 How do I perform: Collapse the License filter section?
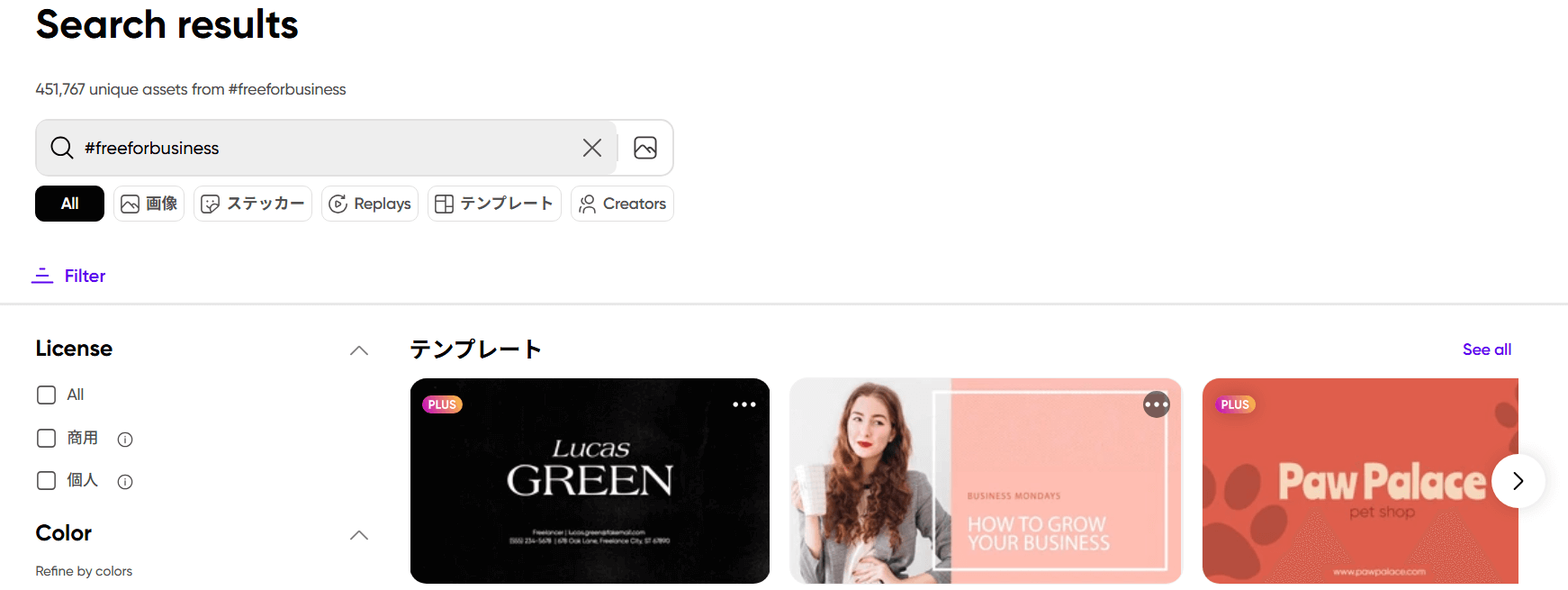(358, 350)
